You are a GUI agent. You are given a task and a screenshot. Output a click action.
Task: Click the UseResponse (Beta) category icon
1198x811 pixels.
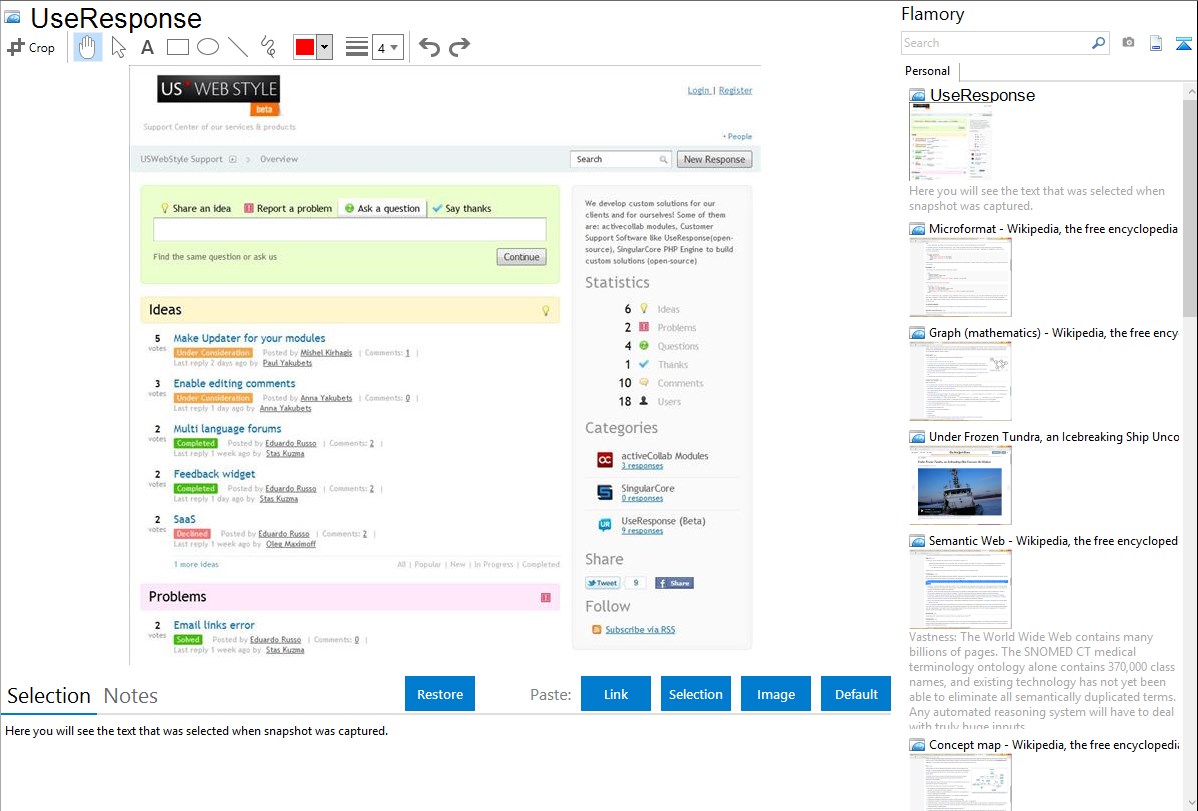click(604, 524)
